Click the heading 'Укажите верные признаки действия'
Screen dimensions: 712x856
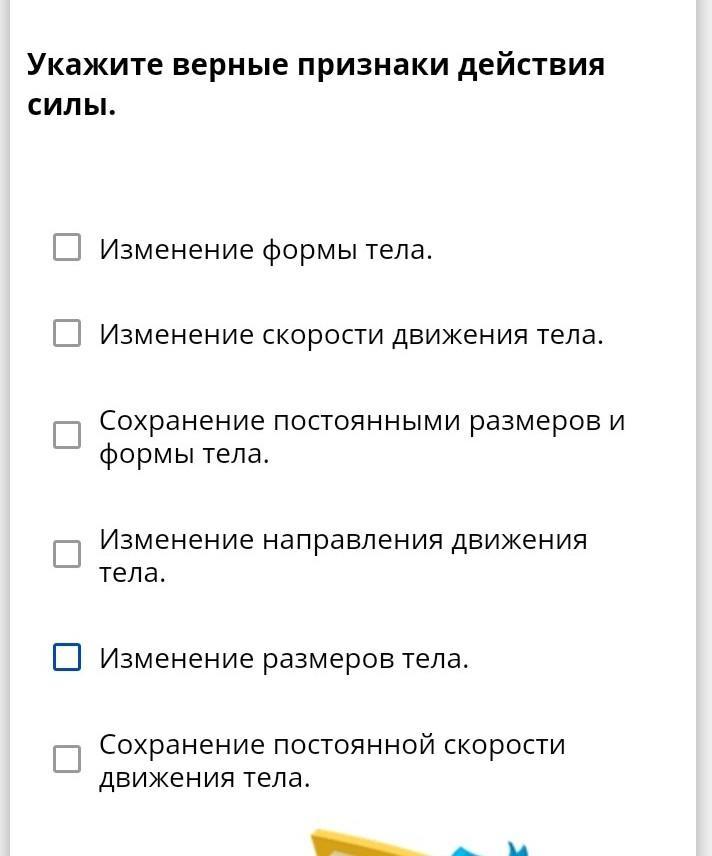pos(316,65)
